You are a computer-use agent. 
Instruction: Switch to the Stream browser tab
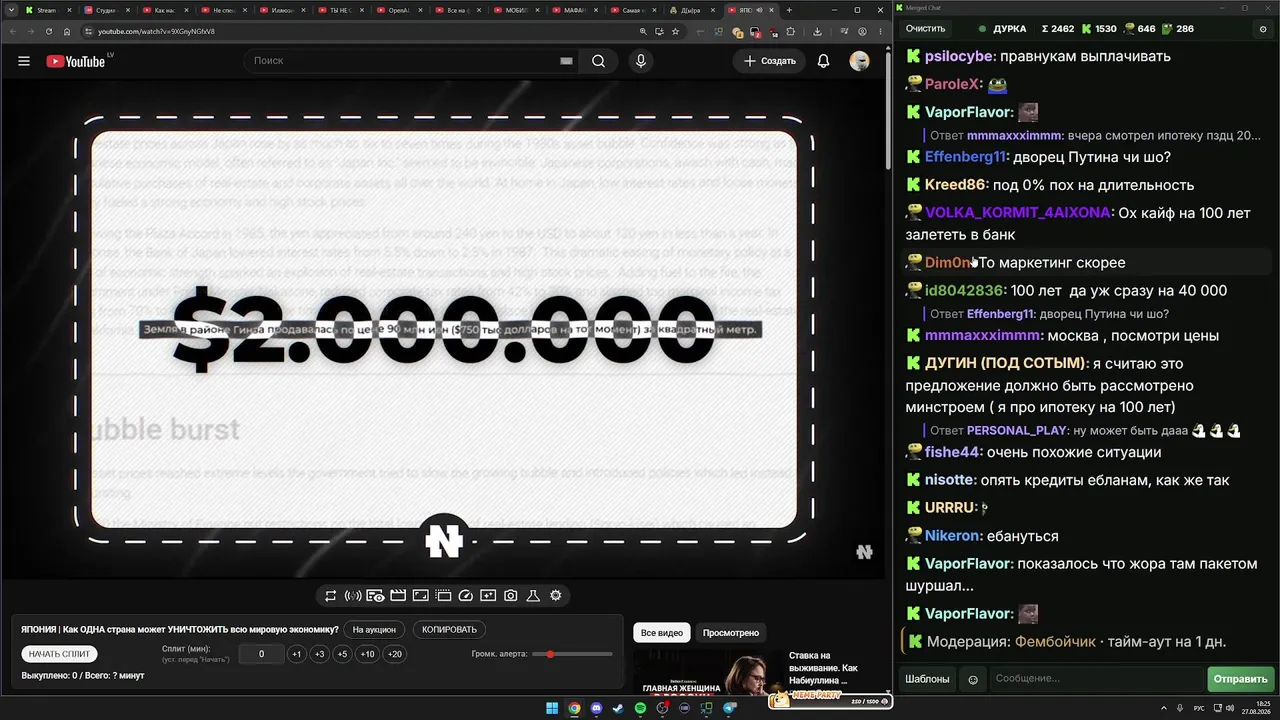[x=46, y=10]
